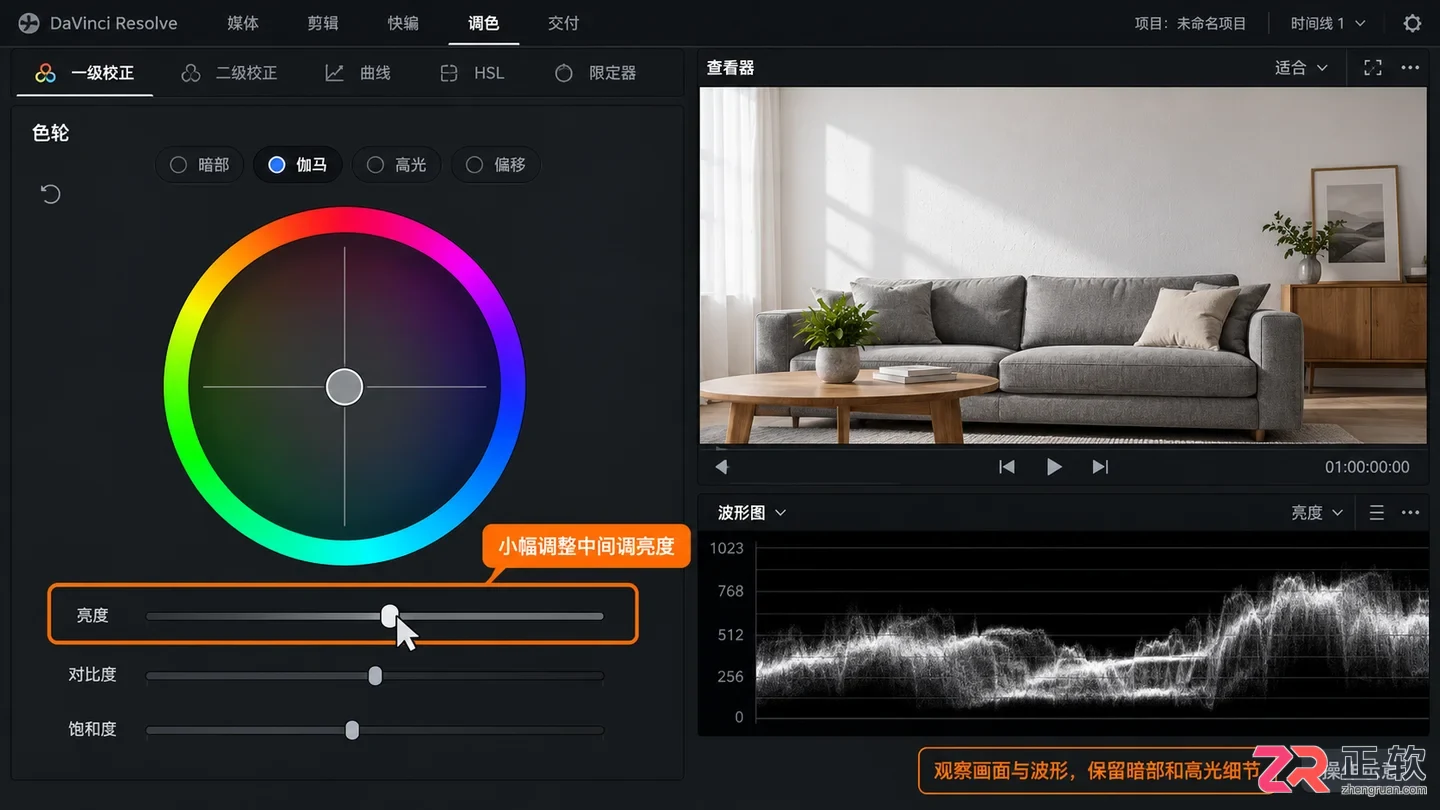1440x810 pixels.
Task: Open project settings via the gear icon
Action: click(1412, 23)
